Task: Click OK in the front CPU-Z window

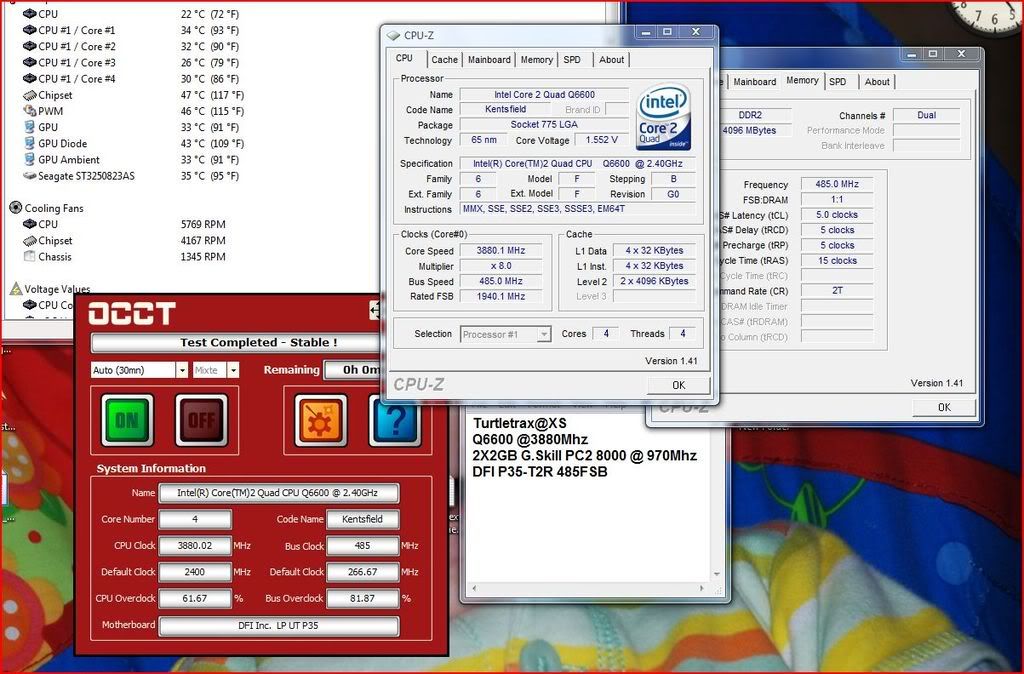Action: [x=679, y=385]
